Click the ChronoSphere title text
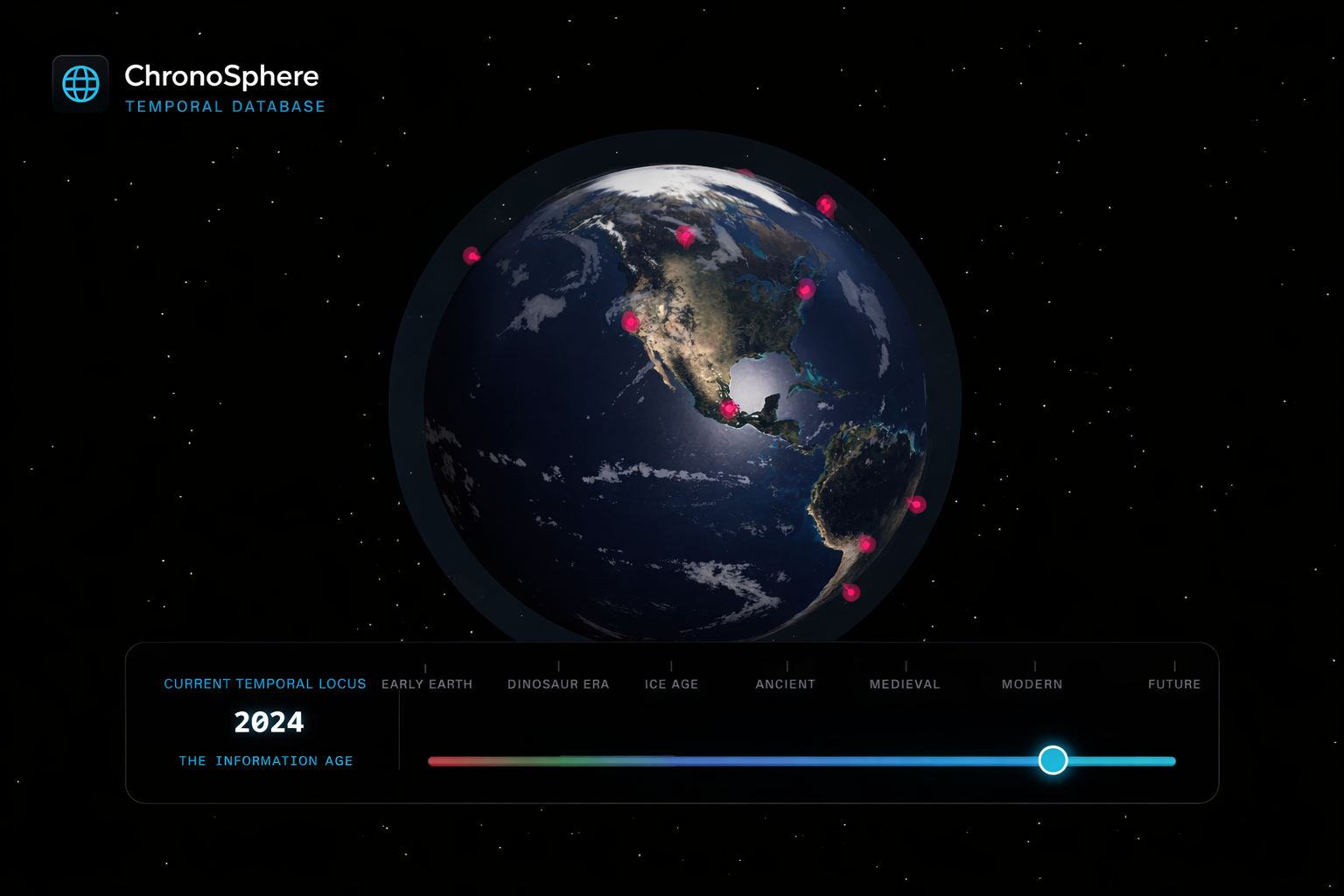 tap(221, 76)
